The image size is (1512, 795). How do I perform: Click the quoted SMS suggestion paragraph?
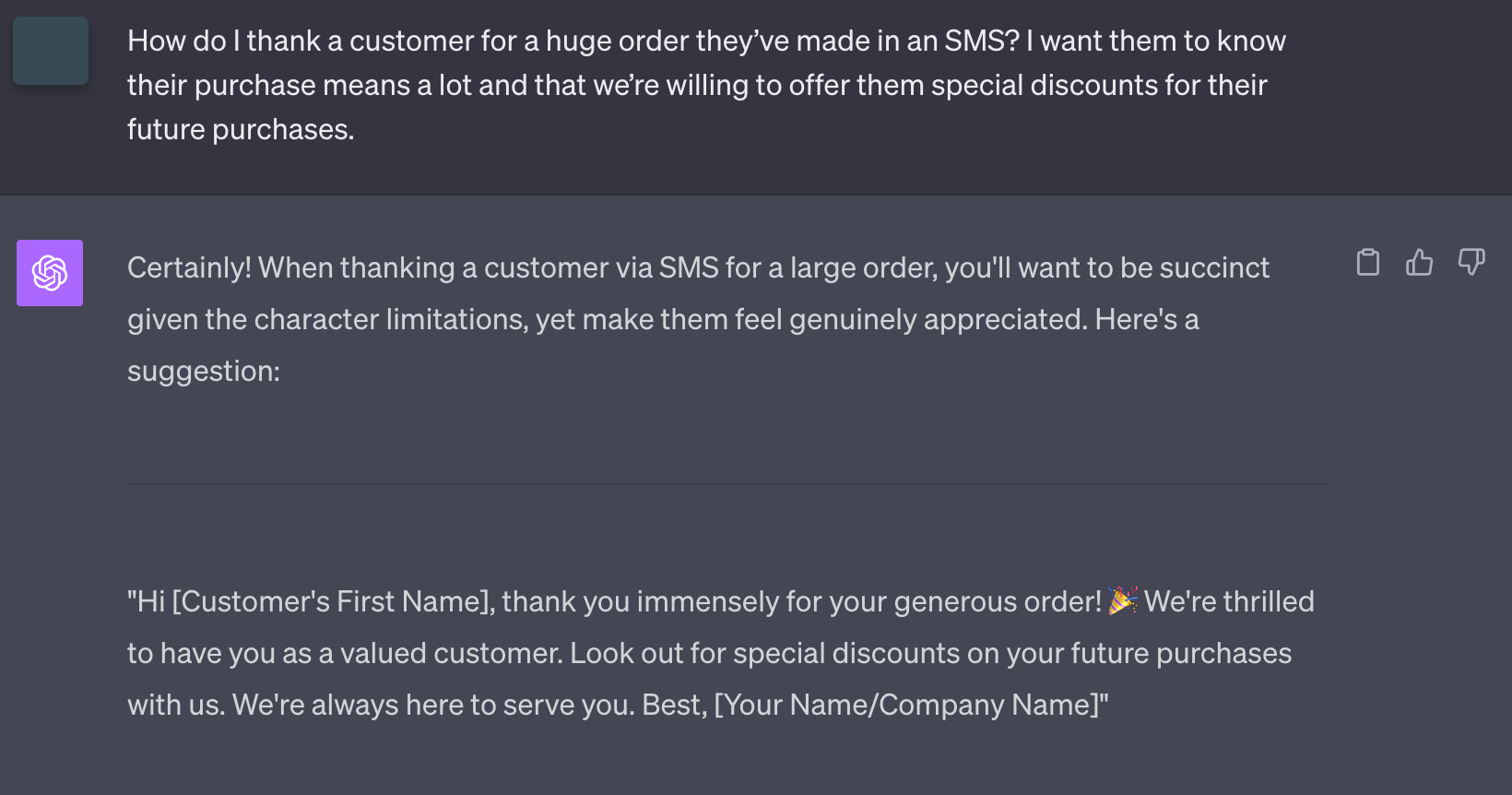click(x=719, y=653)
